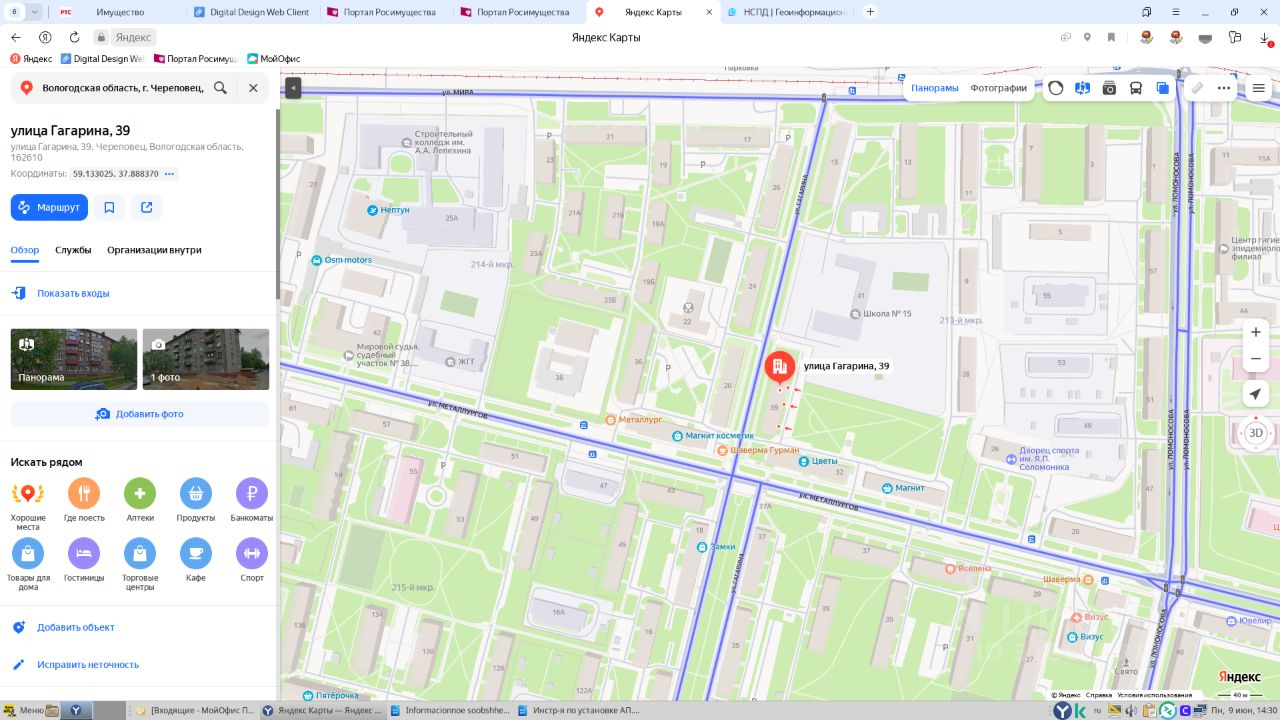
Task: Open Входящие МойОфис taskbar item
Action: pyautogui.click(x=195, y=710)
